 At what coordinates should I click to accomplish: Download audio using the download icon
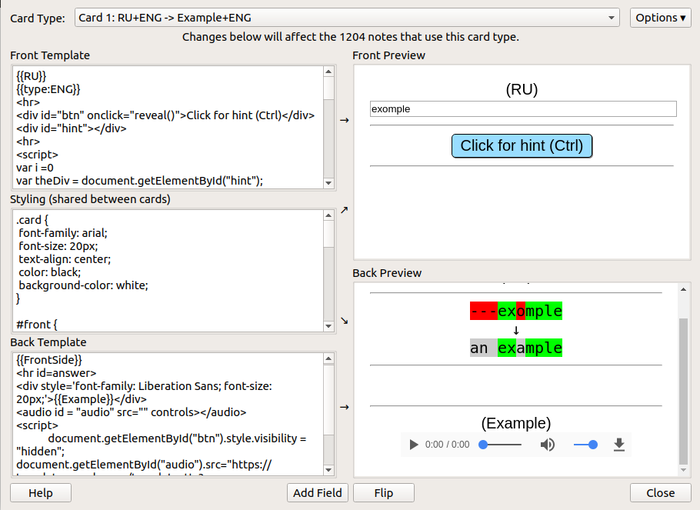pyautogui.click(x=619, y=444)
